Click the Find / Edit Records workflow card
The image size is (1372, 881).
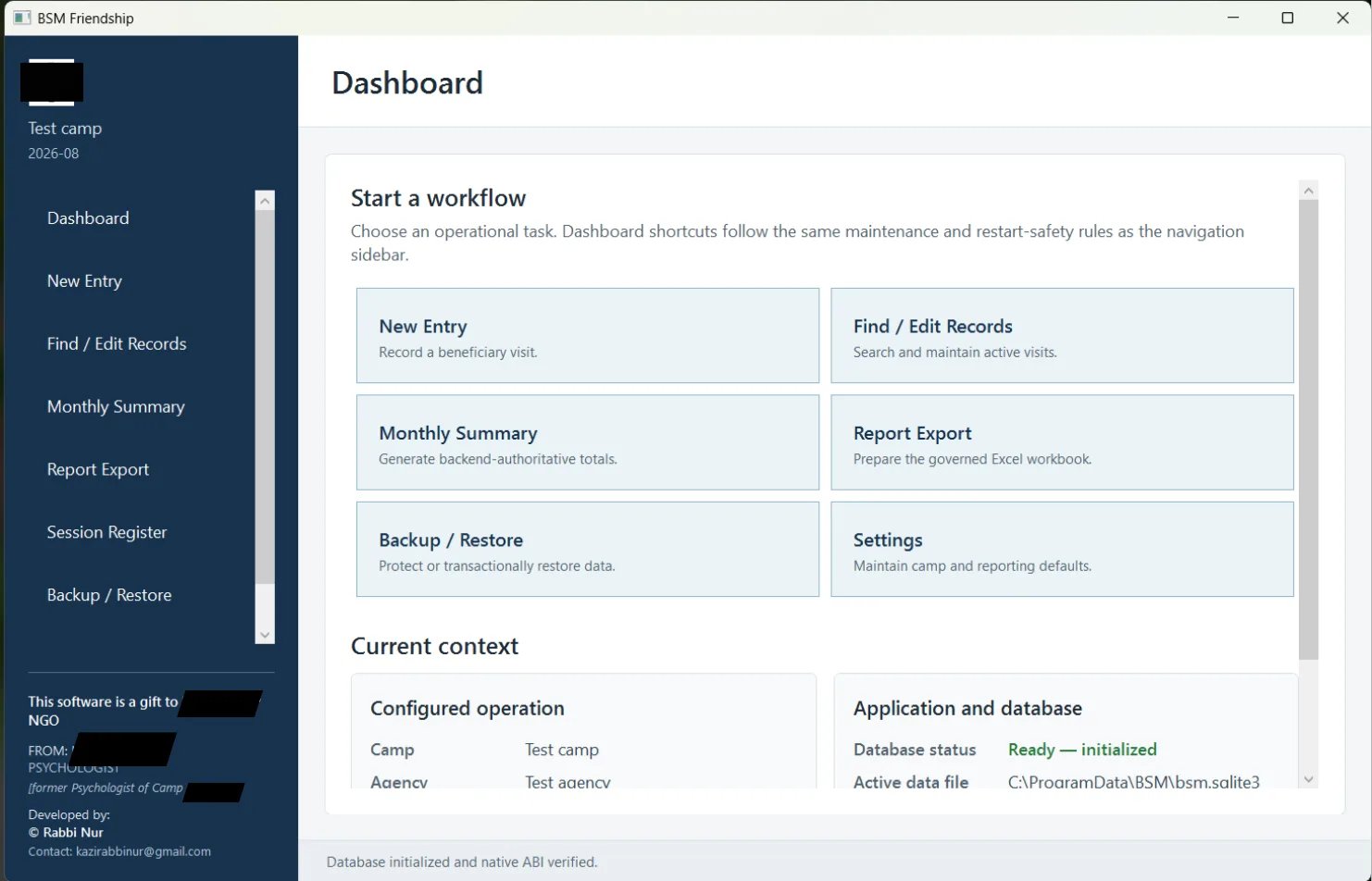pos(1062,335)
